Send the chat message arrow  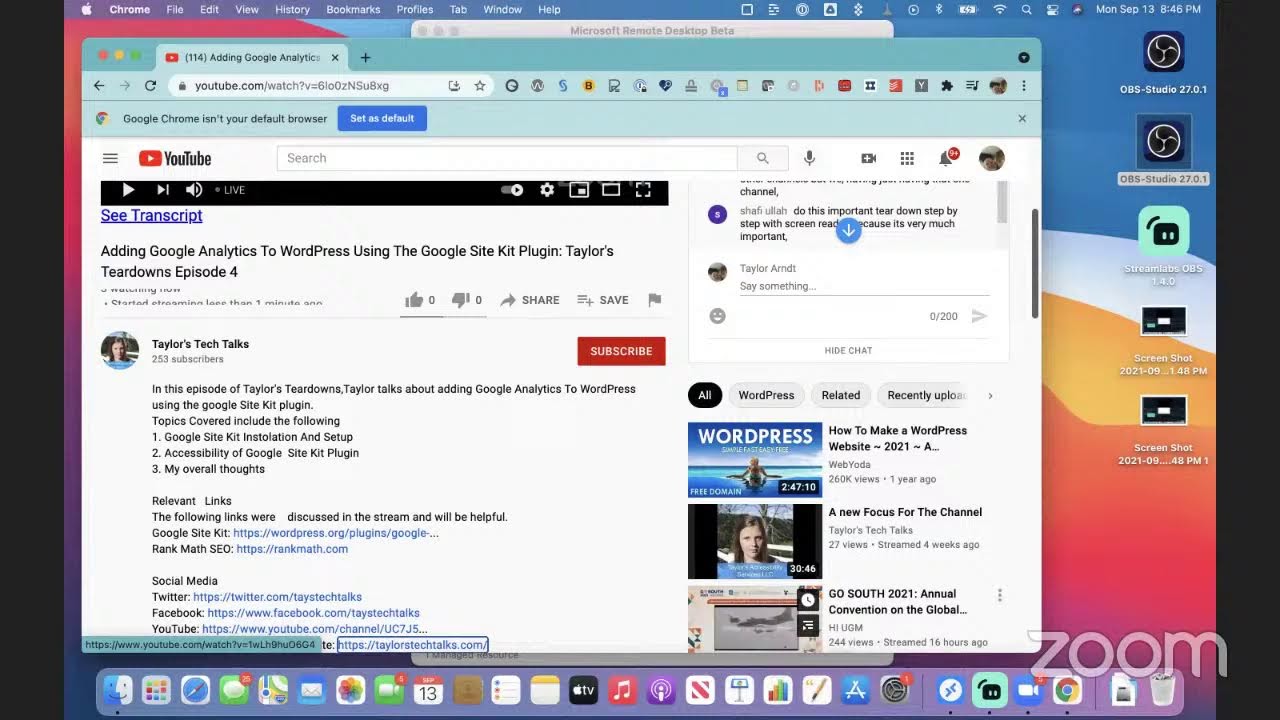point(979,316)
